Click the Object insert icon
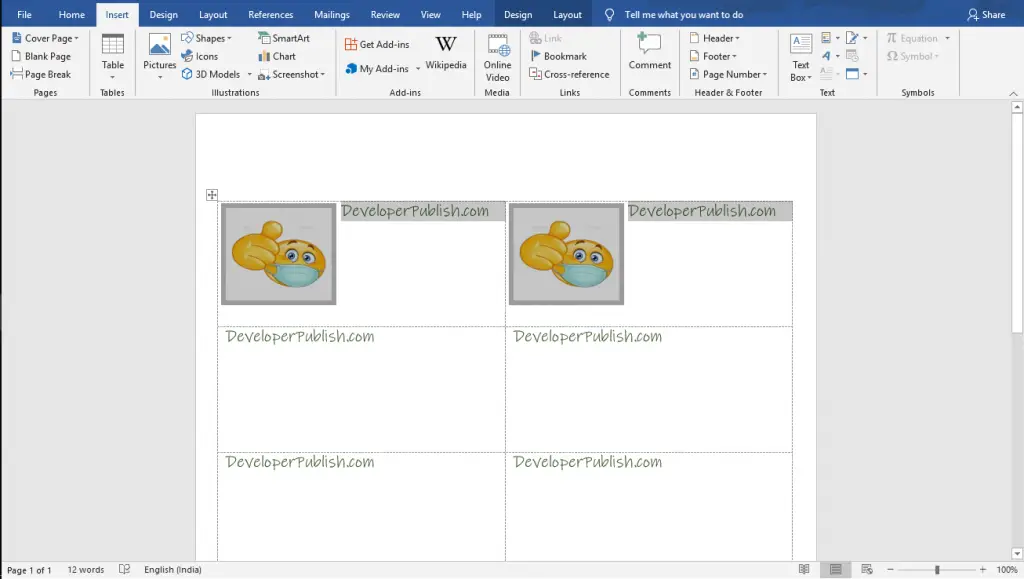Image resolution: width=1024 pixels, height=579 pixels. [x=852, y=74]
